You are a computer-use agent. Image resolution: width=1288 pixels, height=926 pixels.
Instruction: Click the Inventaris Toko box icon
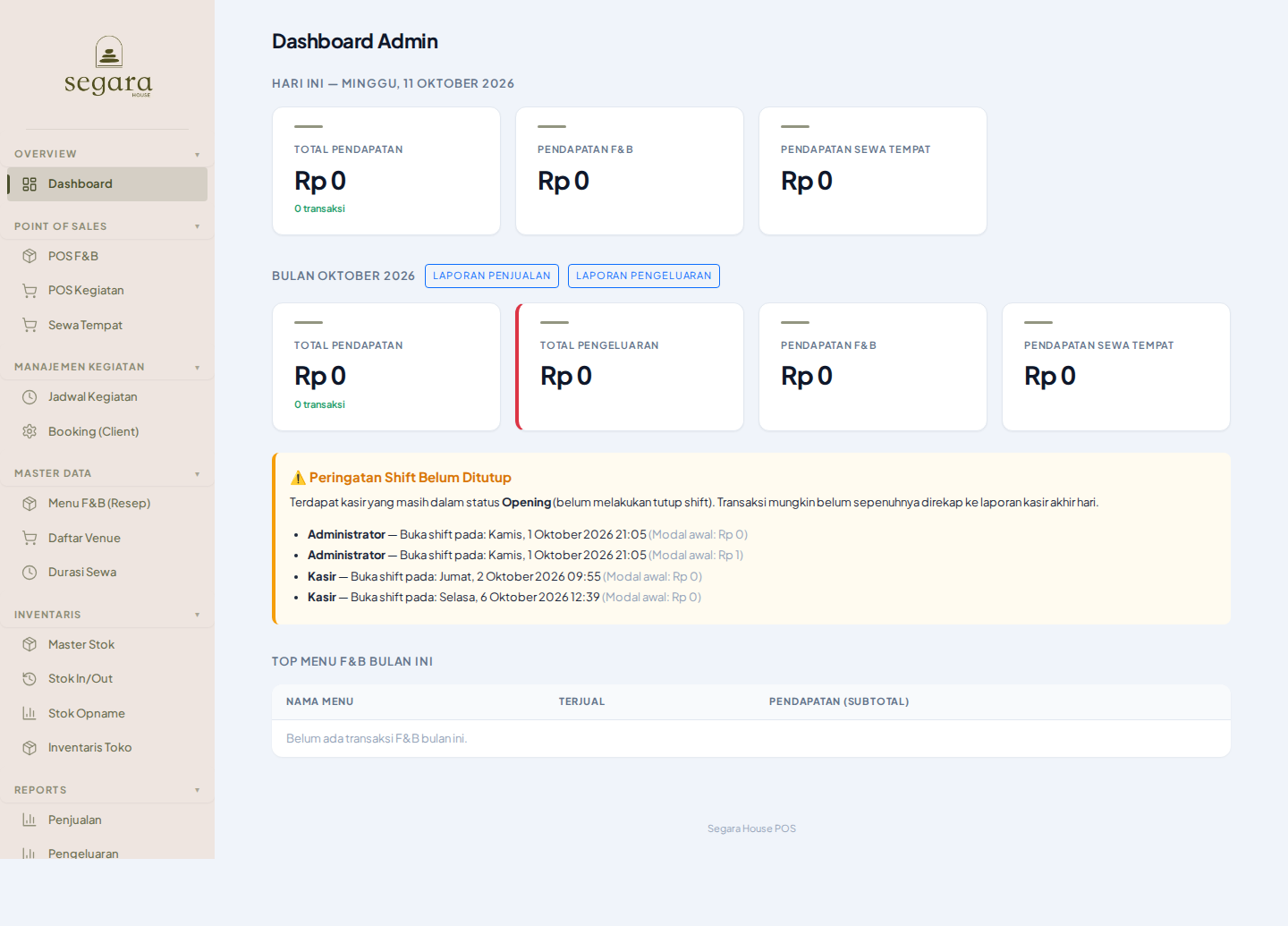click(x=30, y=748)
